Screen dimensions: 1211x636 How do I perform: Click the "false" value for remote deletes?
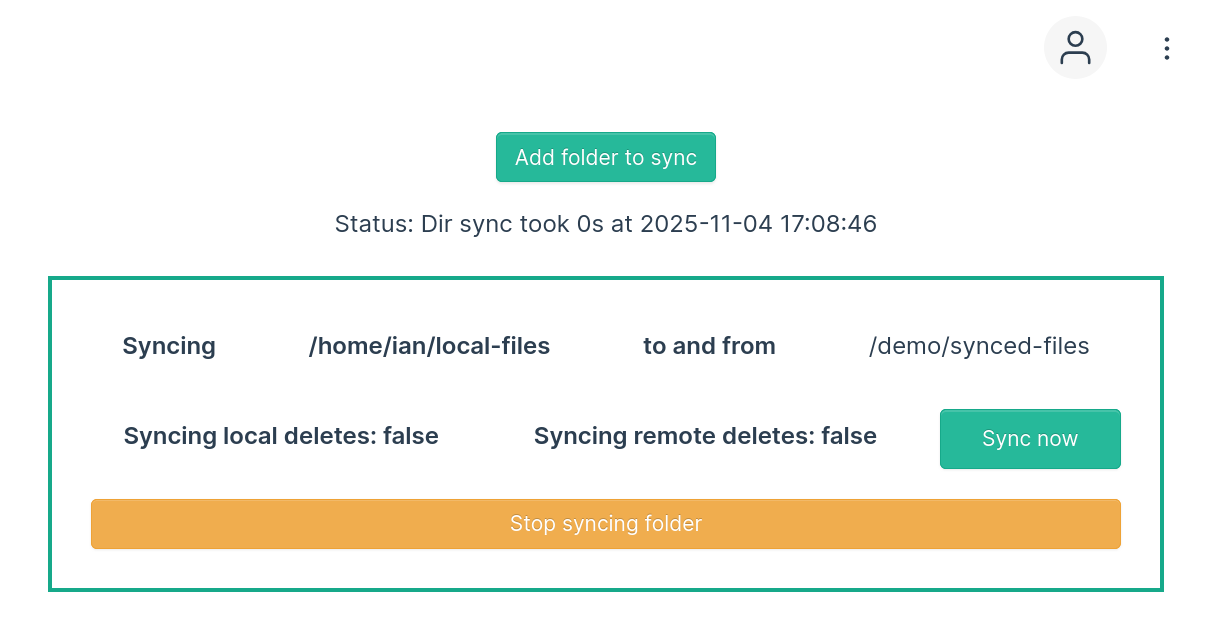[849, 436]
